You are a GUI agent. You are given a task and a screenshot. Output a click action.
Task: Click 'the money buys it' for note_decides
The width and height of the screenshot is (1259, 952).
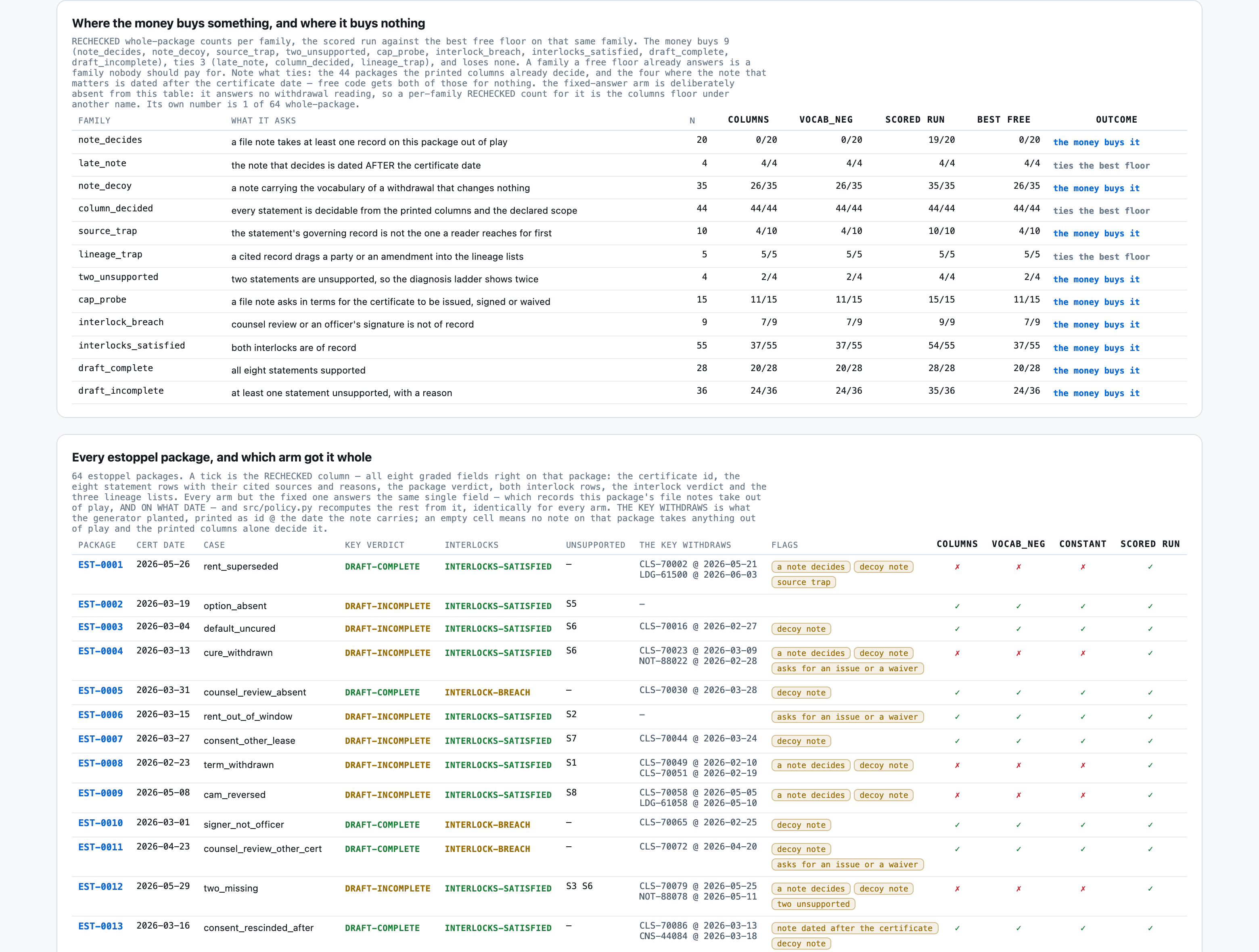pyautogui.click(x=1096, y=142)
